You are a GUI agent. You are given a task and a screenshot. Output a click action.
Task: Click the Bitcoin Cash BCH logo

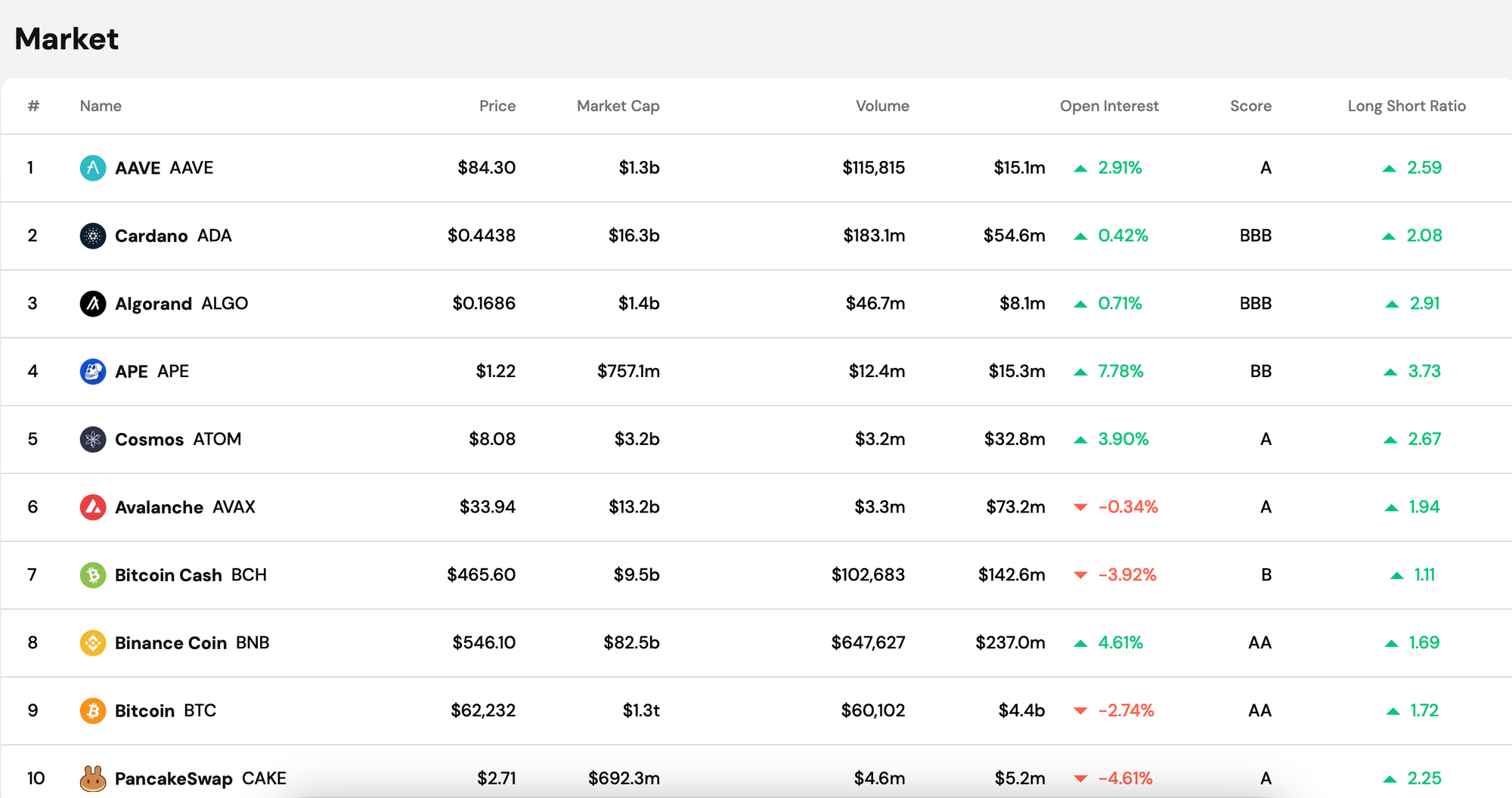(x=93, y=575)
